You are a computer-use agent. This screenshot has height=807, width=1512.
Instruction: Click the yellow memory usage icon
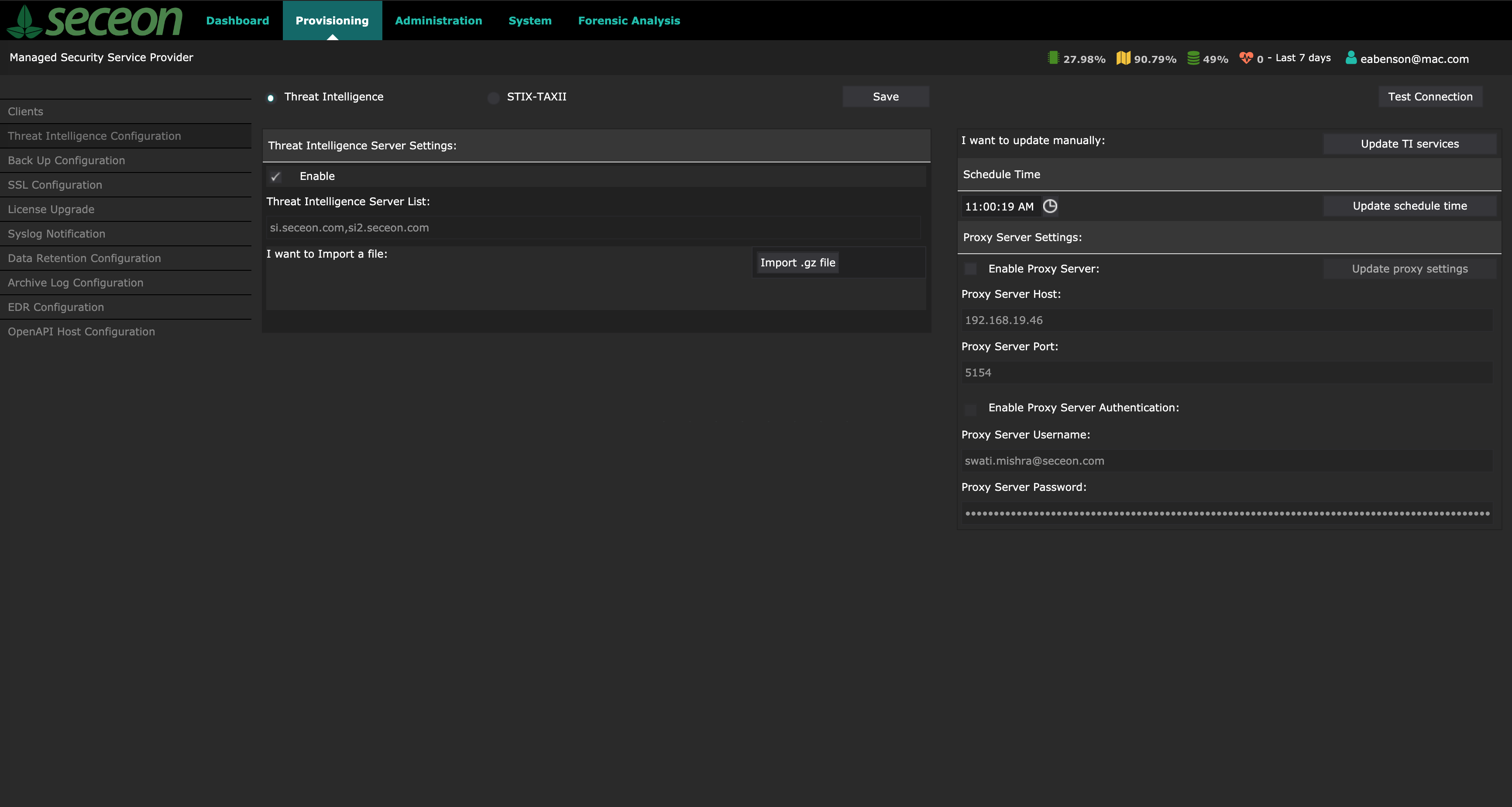(x=1123, y=58)
